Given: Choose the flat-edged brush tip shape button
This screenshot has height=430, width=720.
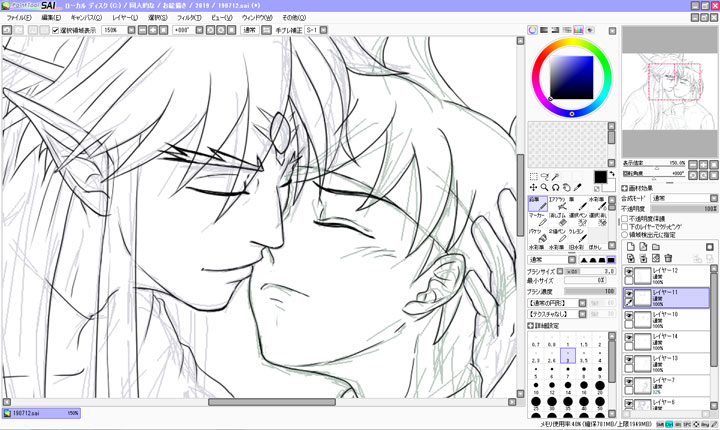Looking at the screenshot, I should (x=611, y=260).
